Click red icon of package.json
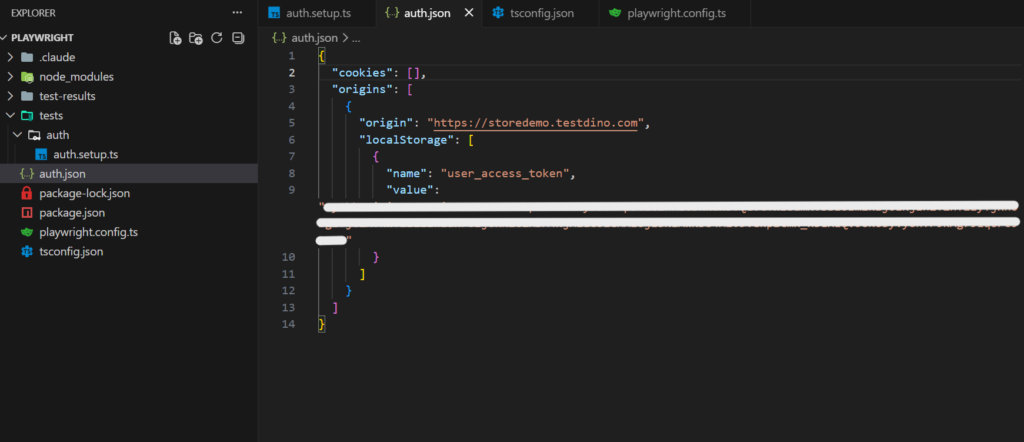This screenshot has height=442, width=1024. pos(27,213)
